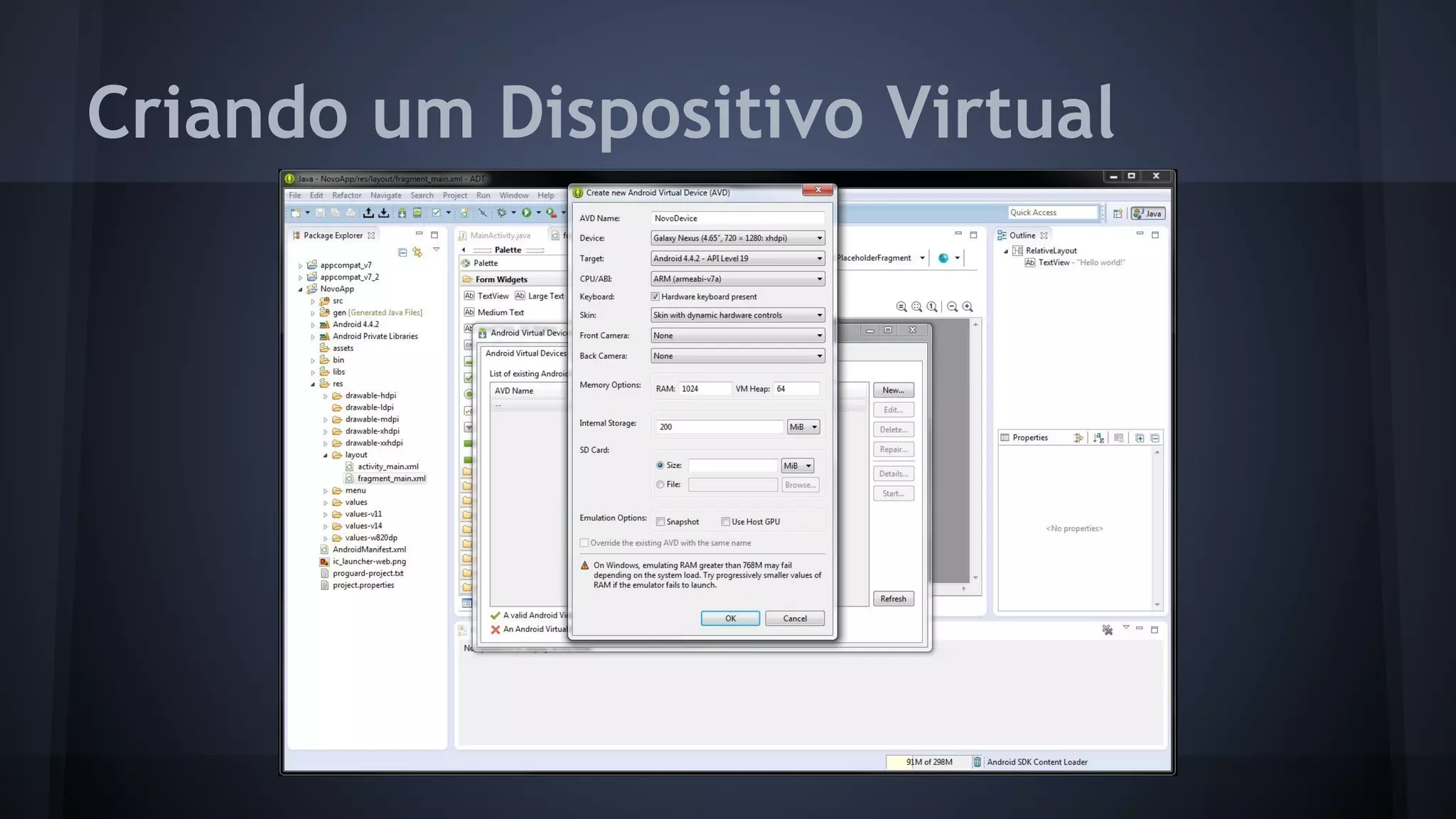Click the download arrow toolbar icon
1456x819 pixels.
tap(384, 213)
